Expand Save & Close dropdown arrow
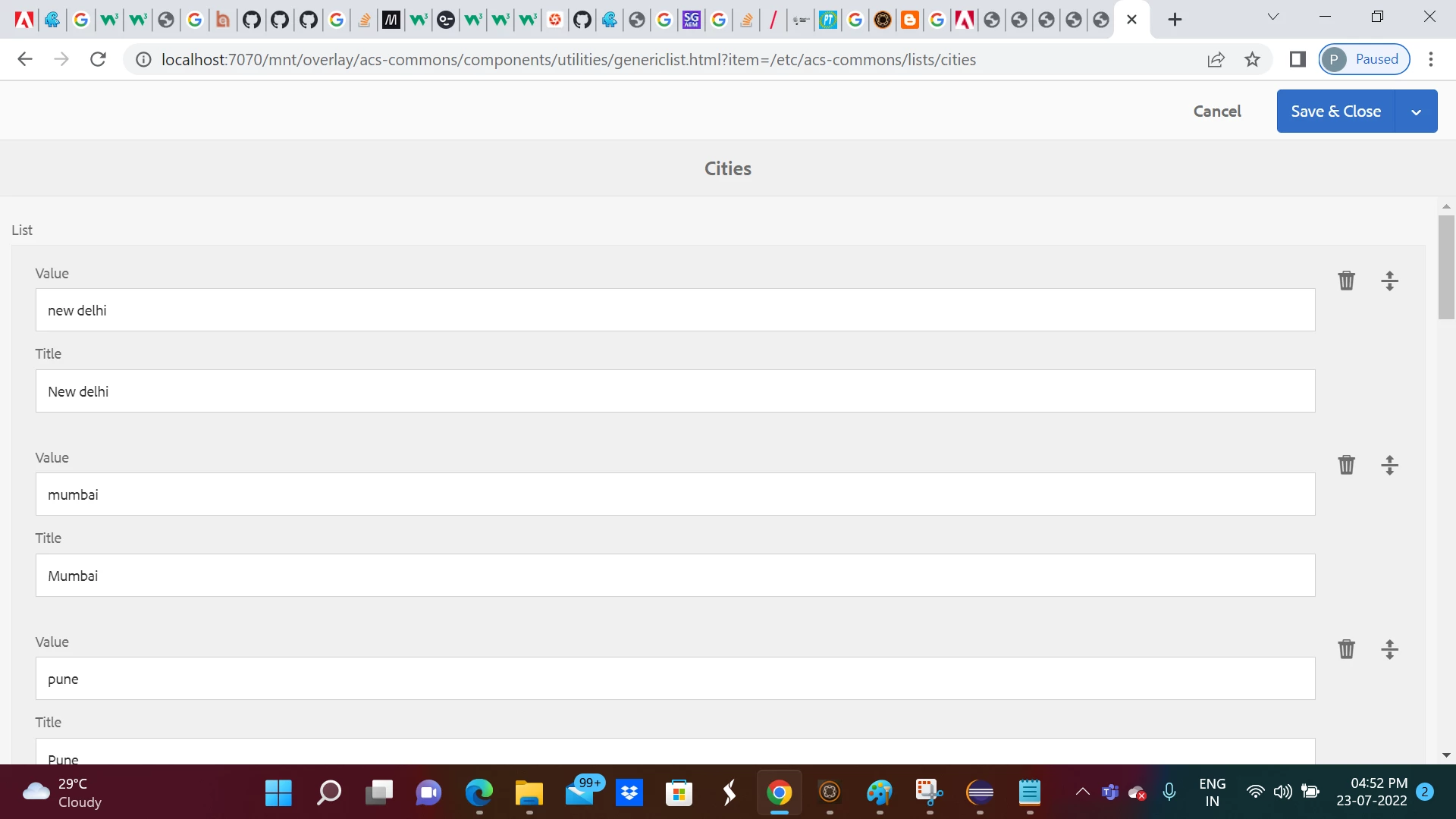This screenshot has height=819, width=1456. pyautogui.click(x=1416, y=111)
